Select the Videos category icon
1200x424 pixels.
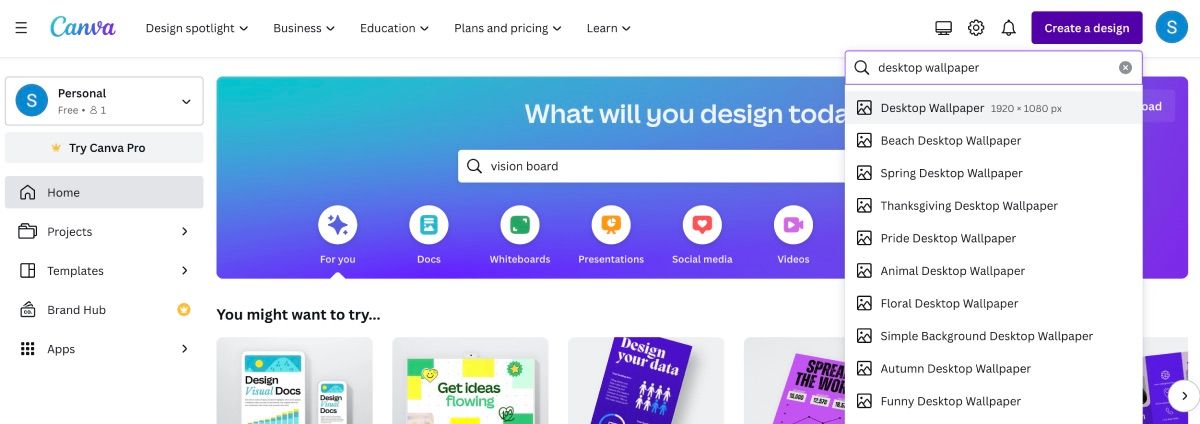793,225
